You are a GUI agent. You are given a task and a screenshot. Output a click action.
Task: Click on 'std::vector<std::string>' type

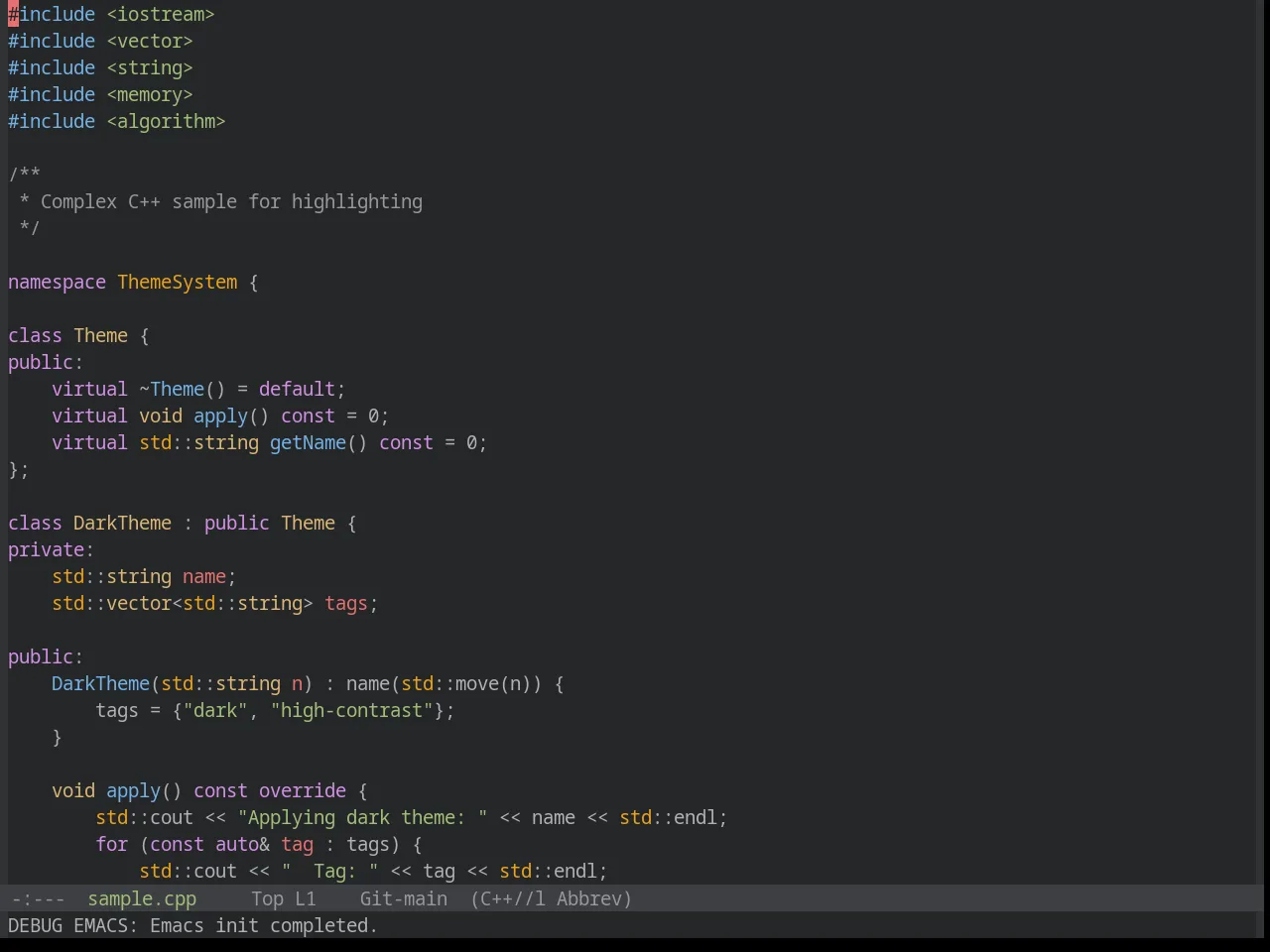click(183, 603)
